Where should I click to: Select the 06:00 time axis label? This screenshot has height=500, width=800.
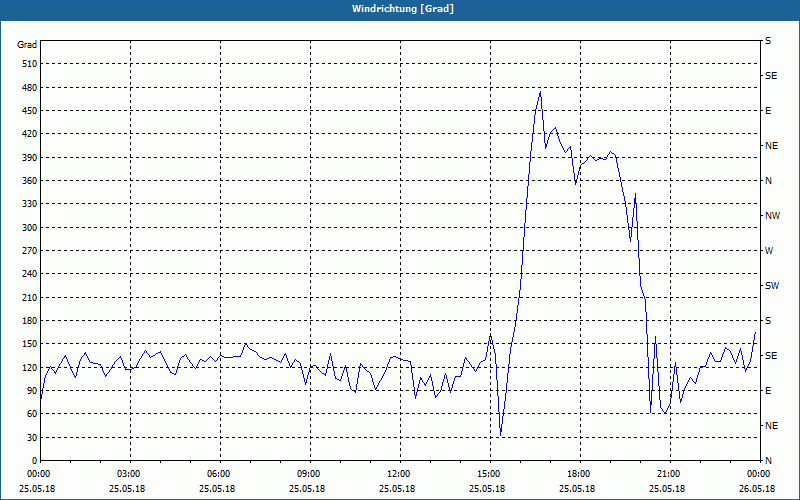coord(220,474)
